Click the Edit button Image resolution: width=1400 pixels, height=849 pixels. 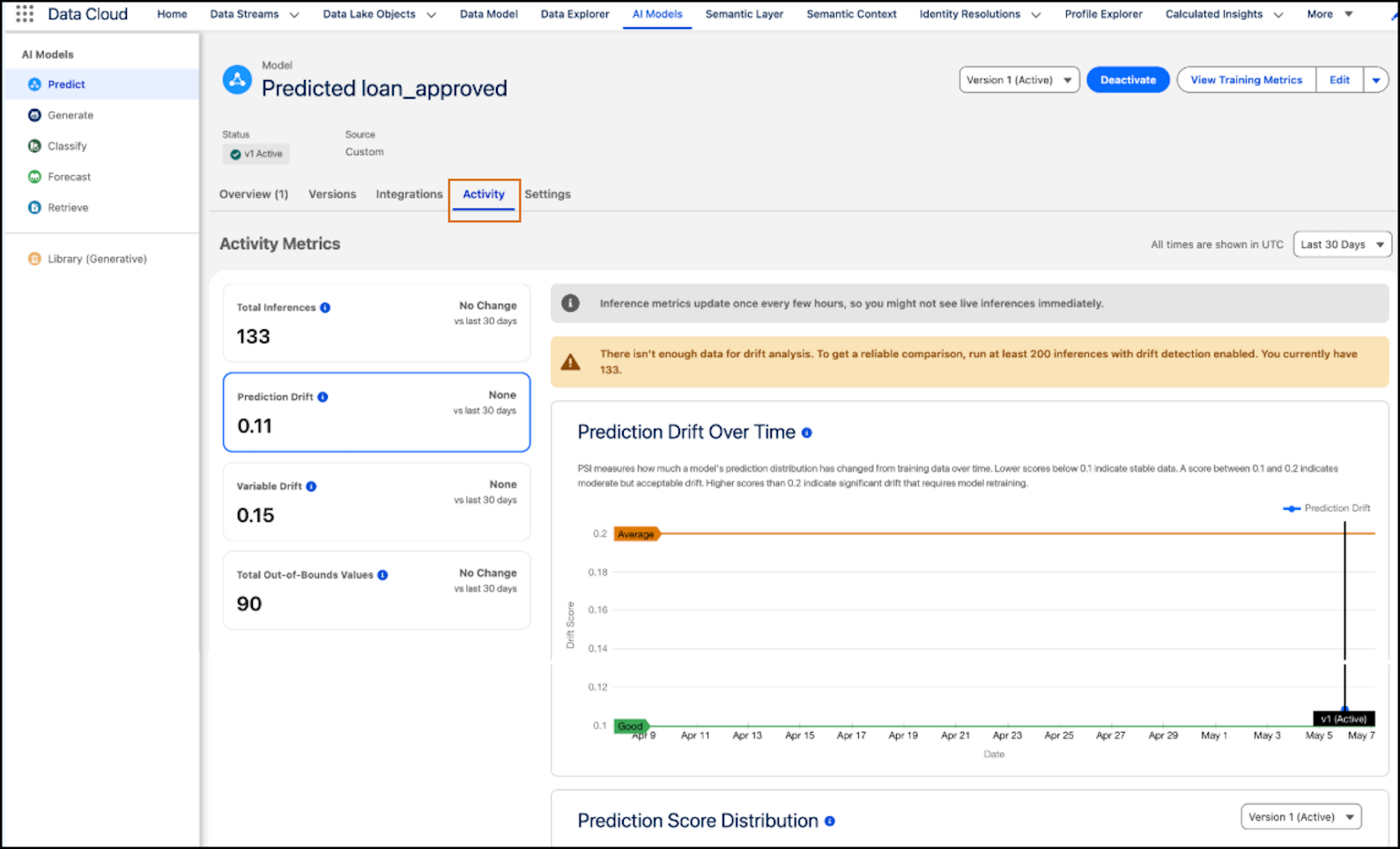[x=1339, y=80]
